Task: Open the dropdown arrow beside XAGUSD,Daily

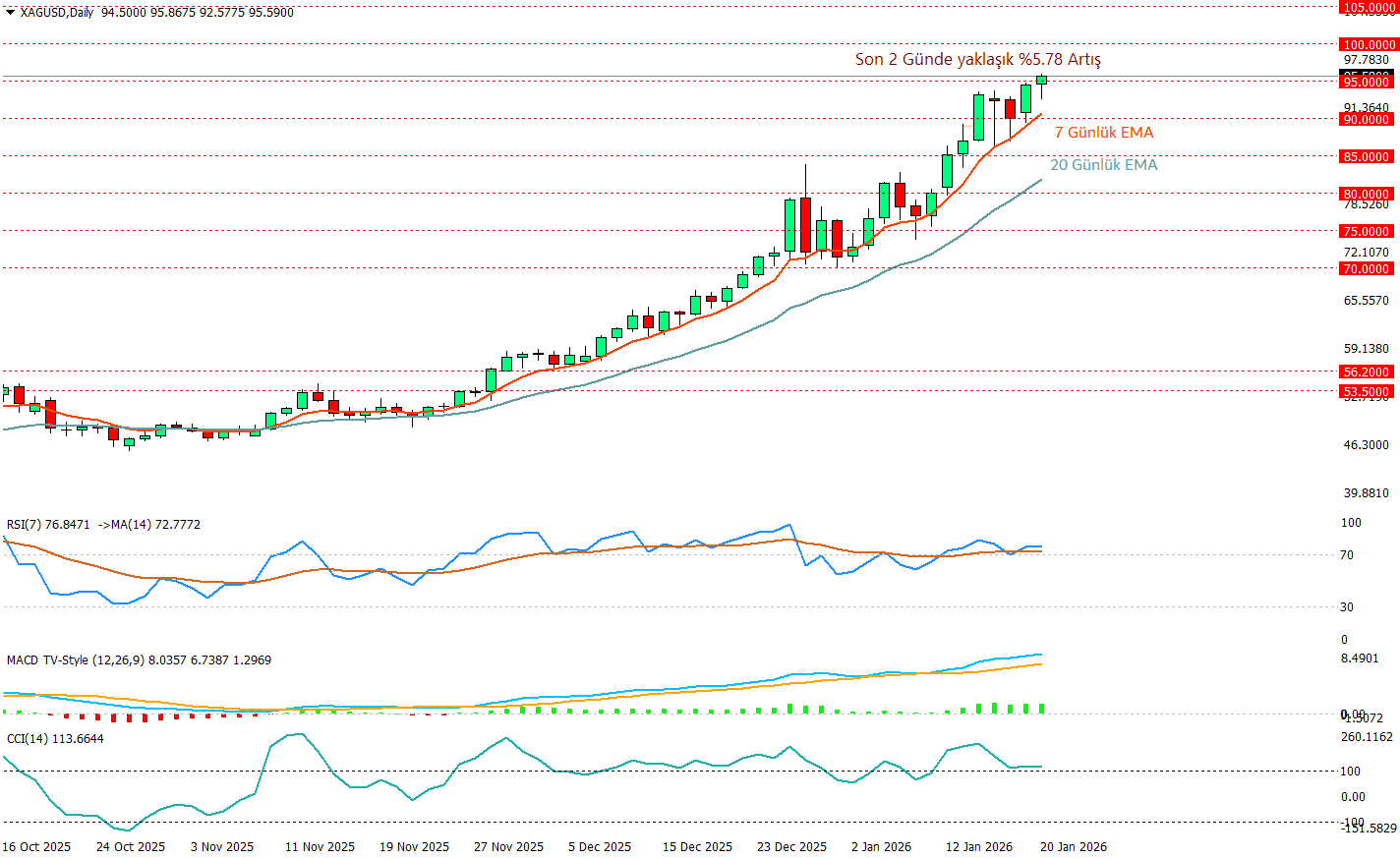Action: tap(10, 13)
